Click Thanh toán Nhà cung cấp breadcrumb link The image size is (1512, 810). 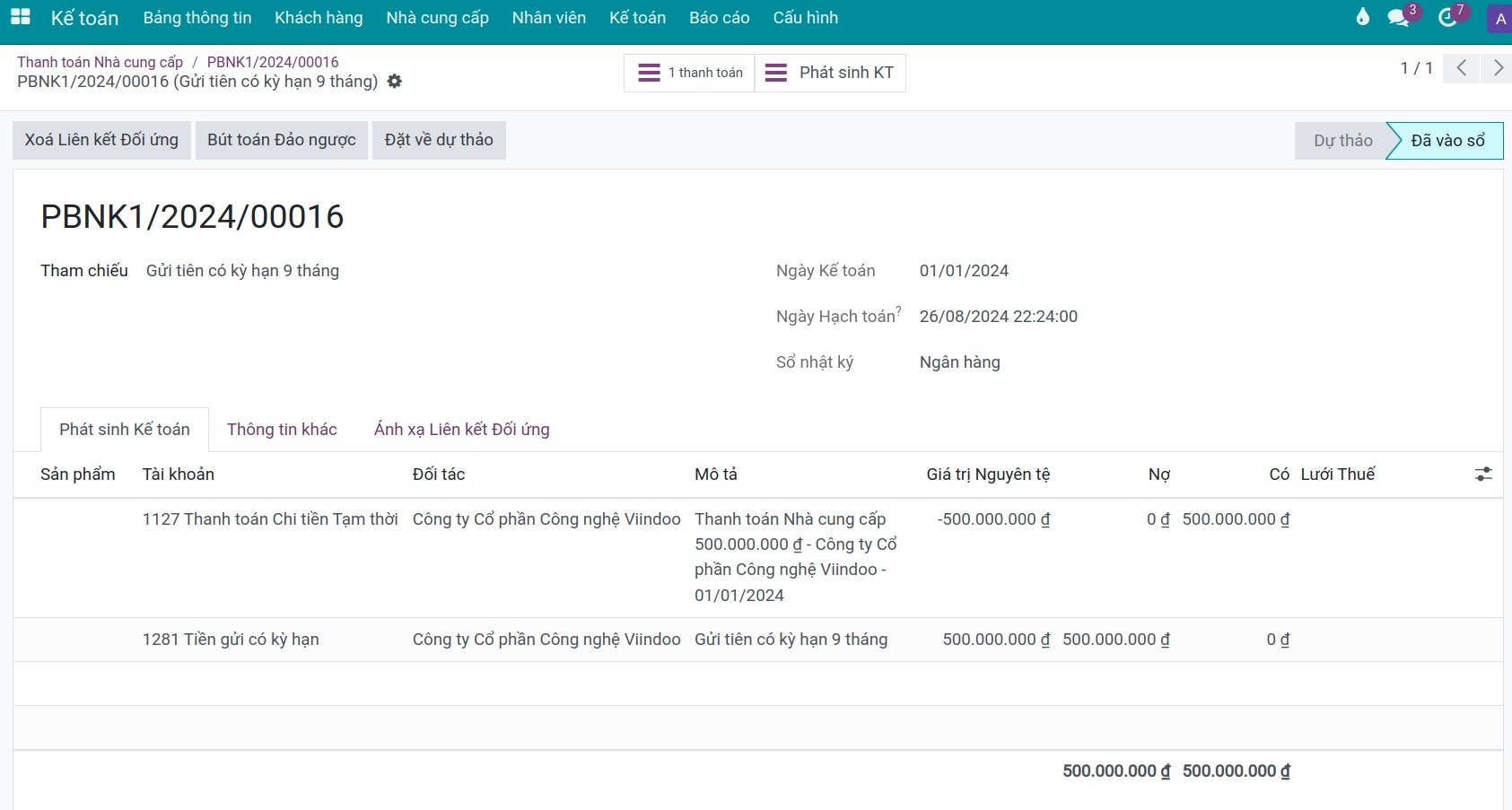point(100,62)
